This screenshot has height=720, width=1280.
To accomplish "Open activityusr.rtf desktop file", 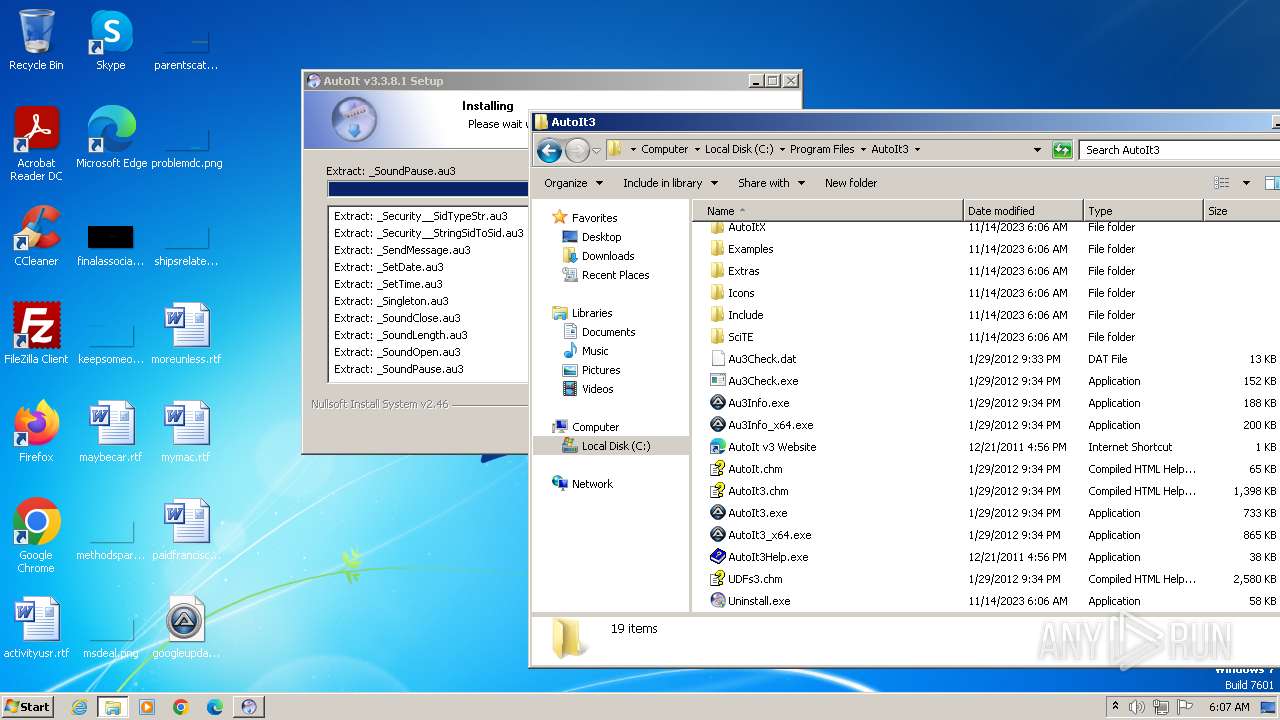I will (36, 627).
